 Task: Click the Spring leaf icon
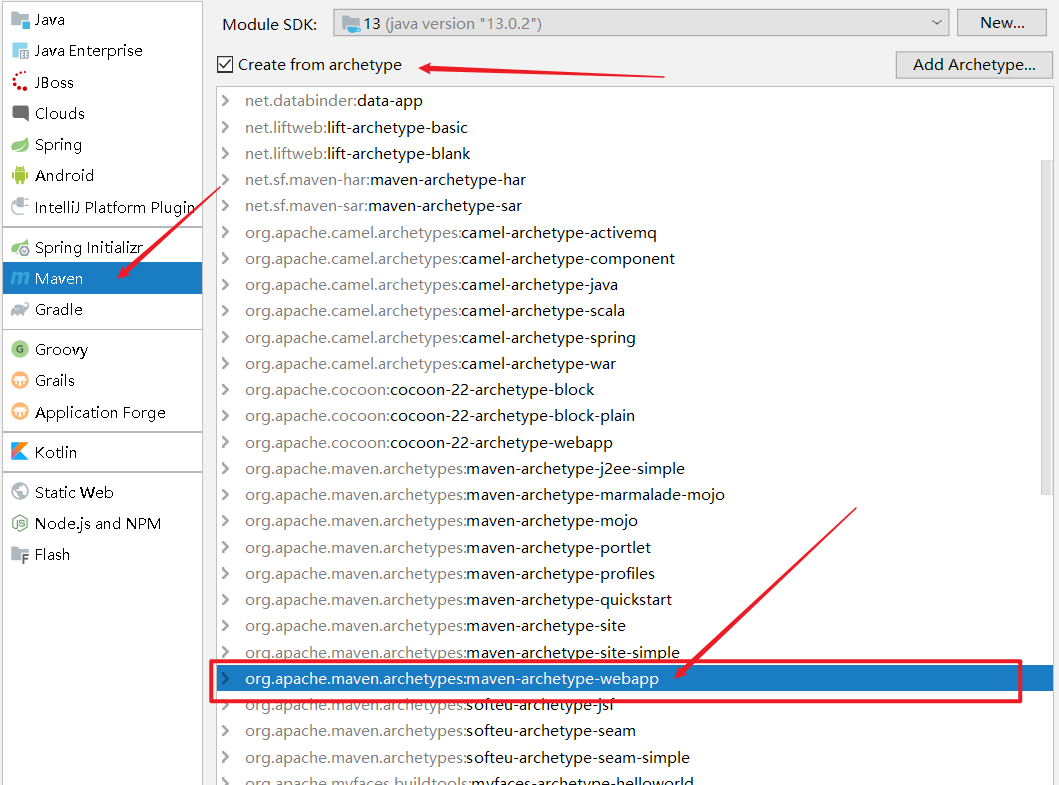coord(20,145)
